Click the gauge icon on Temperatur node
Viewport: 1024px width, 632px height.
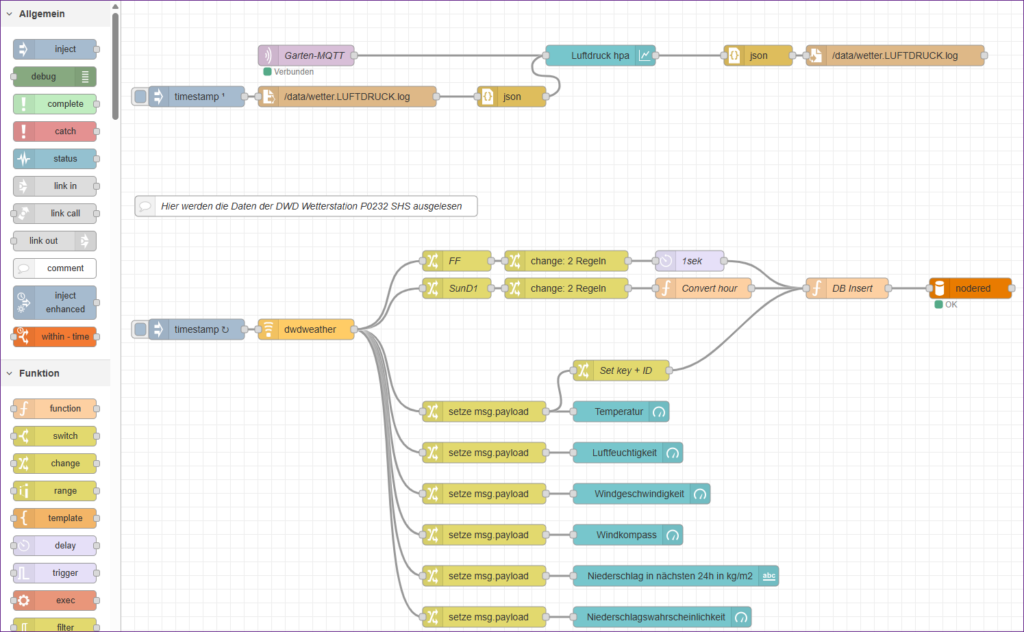pyautogui.click(x=658, y=411)
